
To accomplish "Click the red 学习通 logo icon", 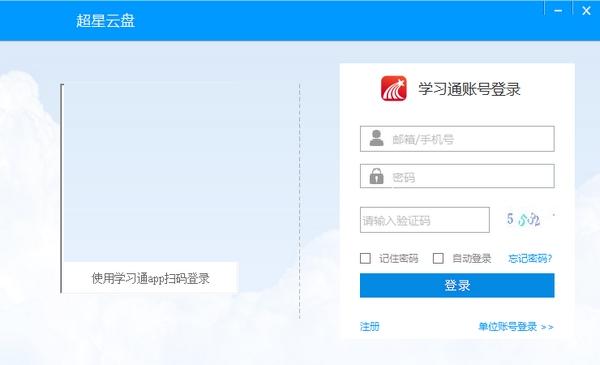I will (x=393, y=88).
